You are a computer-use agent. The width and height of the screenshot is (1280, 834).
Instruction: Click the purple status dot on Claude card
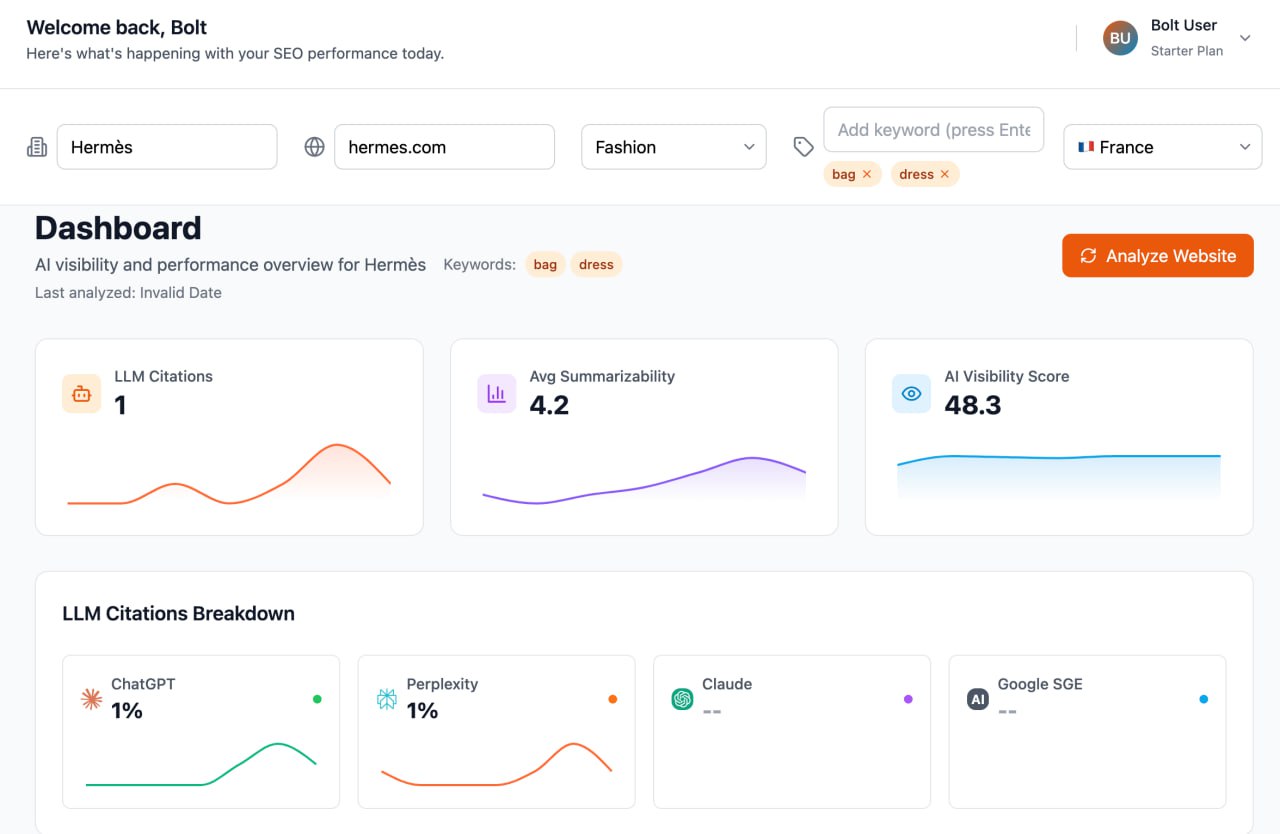(908, 699)
